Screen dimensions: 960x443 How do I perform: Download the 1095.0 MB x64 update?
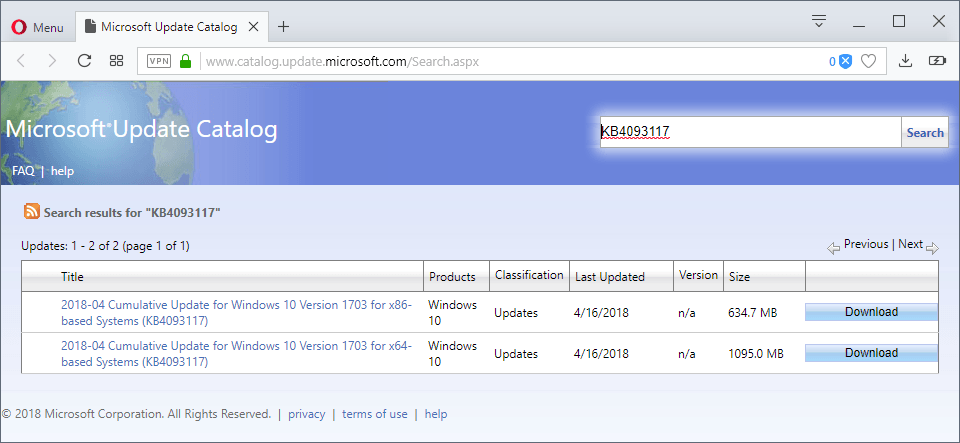[871, 353]
